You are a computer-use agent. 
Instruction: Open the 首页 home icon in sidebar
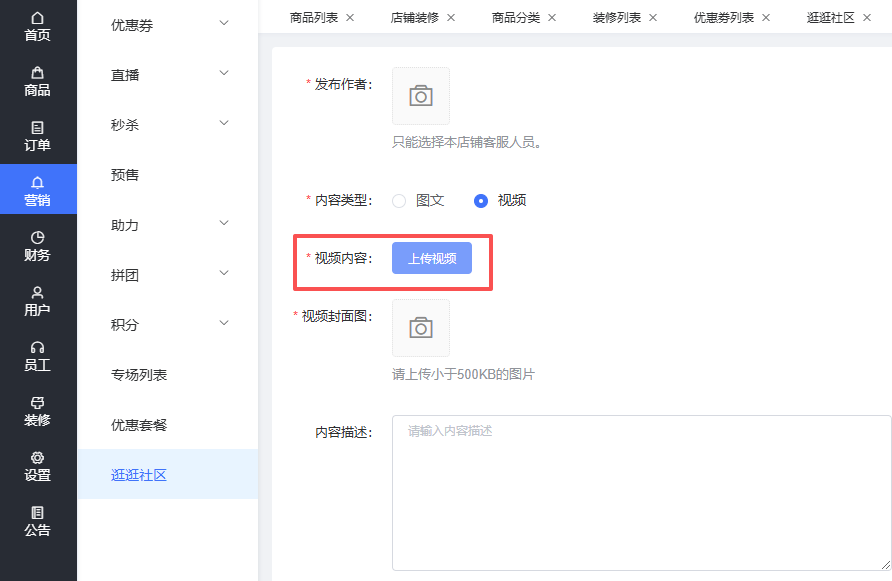point(38,19)
